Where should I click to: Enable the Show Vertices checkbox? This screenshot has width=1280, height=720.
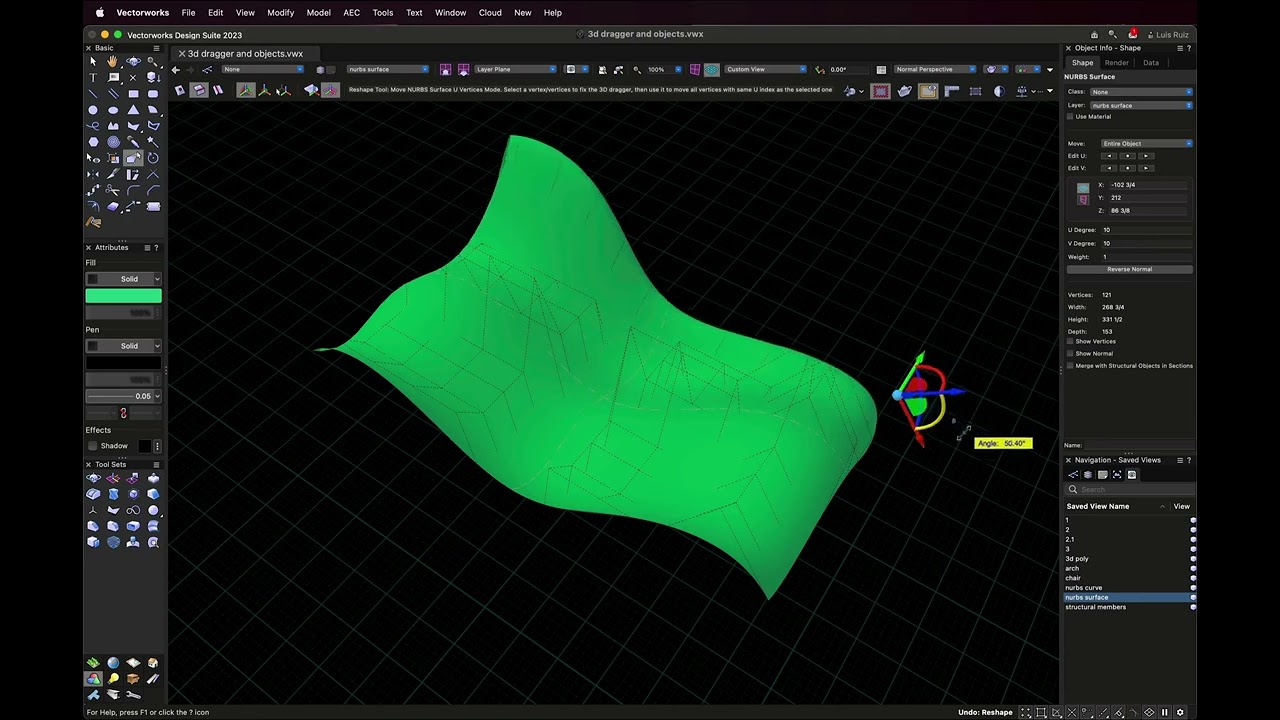pos(1070,341)
